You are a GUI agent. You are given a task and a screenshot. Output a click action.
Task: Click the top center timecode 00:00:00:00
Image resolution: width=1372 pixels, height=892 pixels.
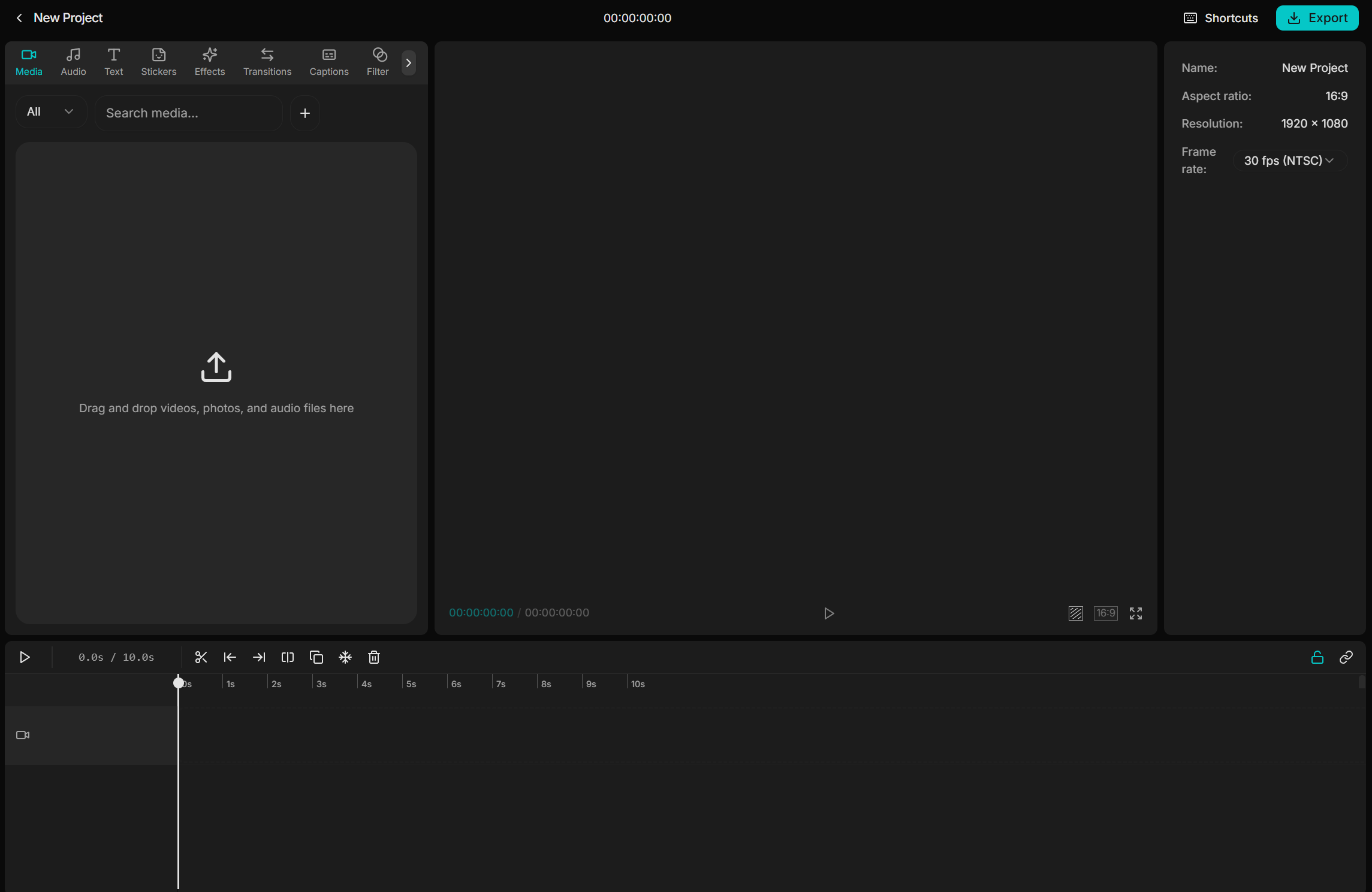pyautogui.click(x=637, y=18)
